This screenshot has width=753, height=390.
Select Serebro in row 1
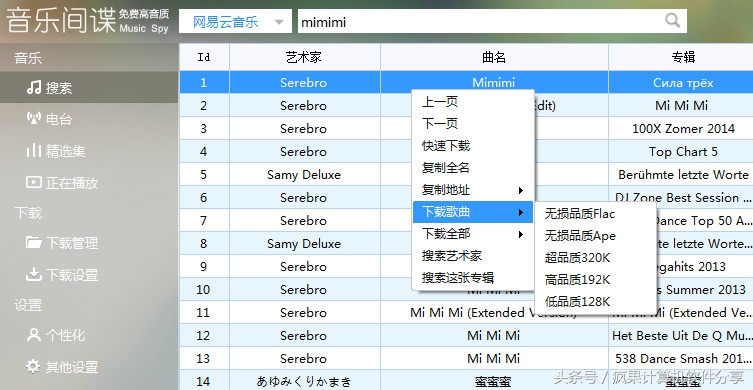[x=304, y=83]
